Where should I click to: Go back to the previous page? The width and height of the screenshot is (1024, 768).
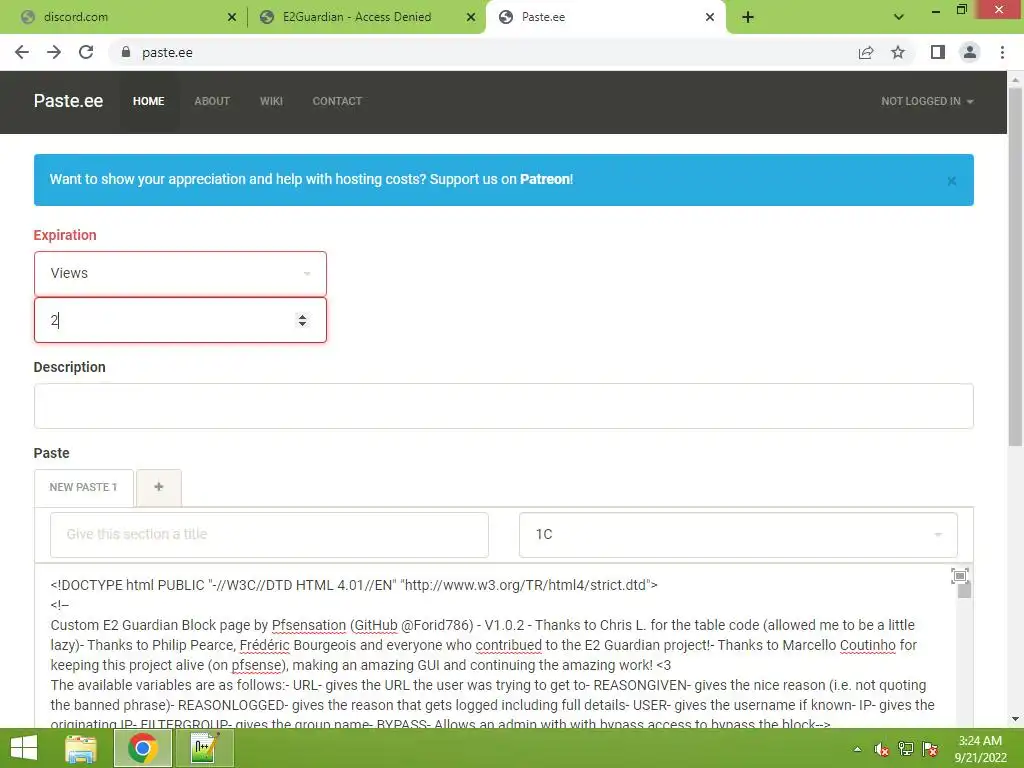[x=22, y=52]
